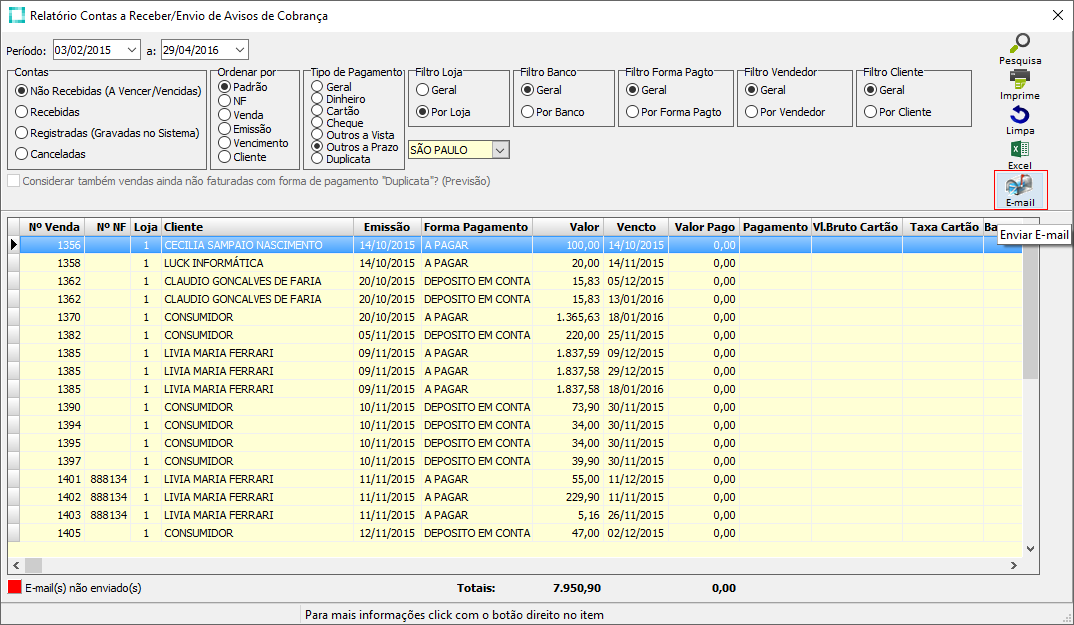Select the LUCK INFORMÁTICA row
Viewport: 1074px width, 625px height.
[214, 263]
